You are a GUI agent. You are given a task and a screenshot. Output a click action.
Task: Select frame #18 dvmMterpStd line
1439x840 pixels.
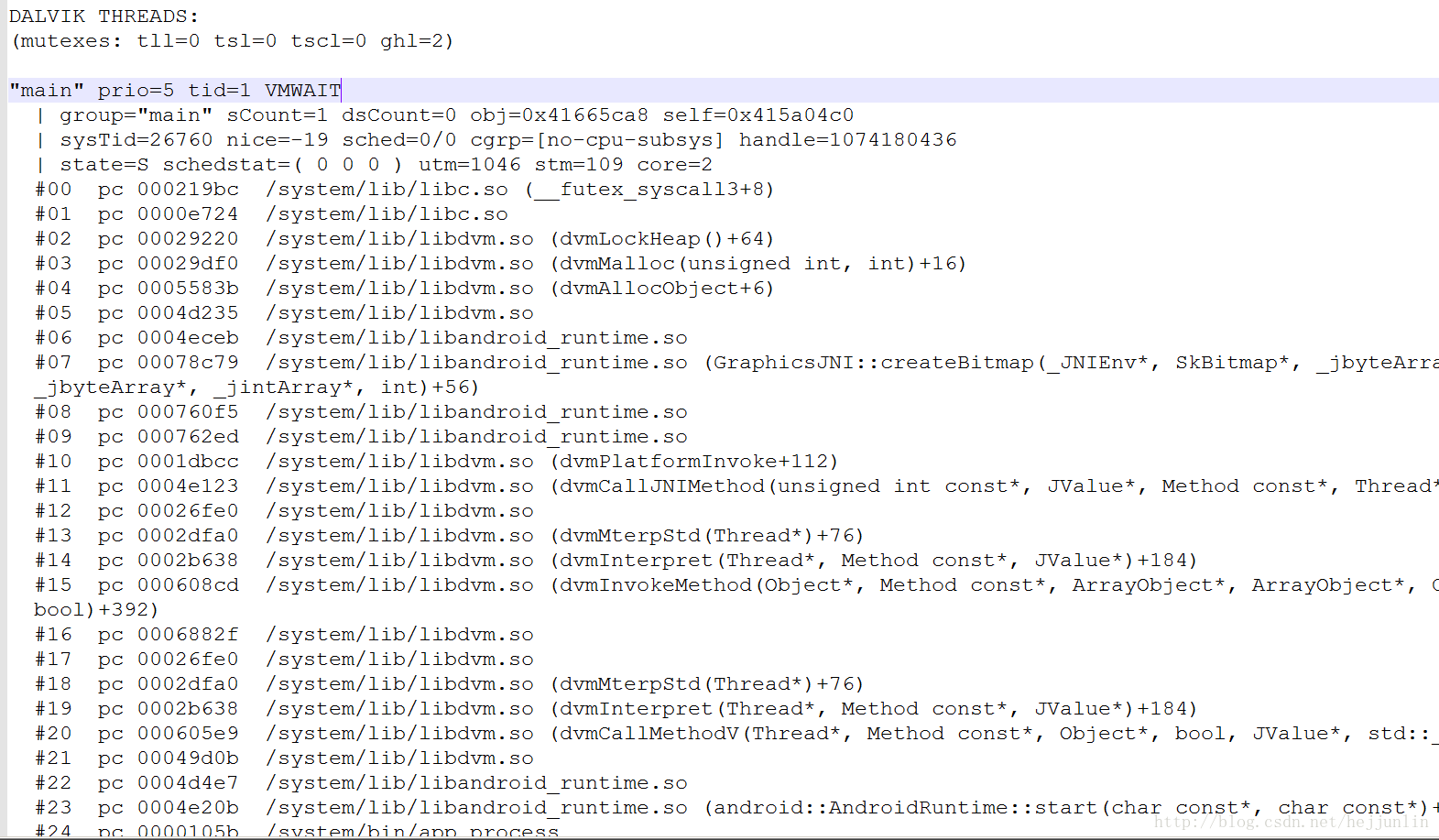450,684
